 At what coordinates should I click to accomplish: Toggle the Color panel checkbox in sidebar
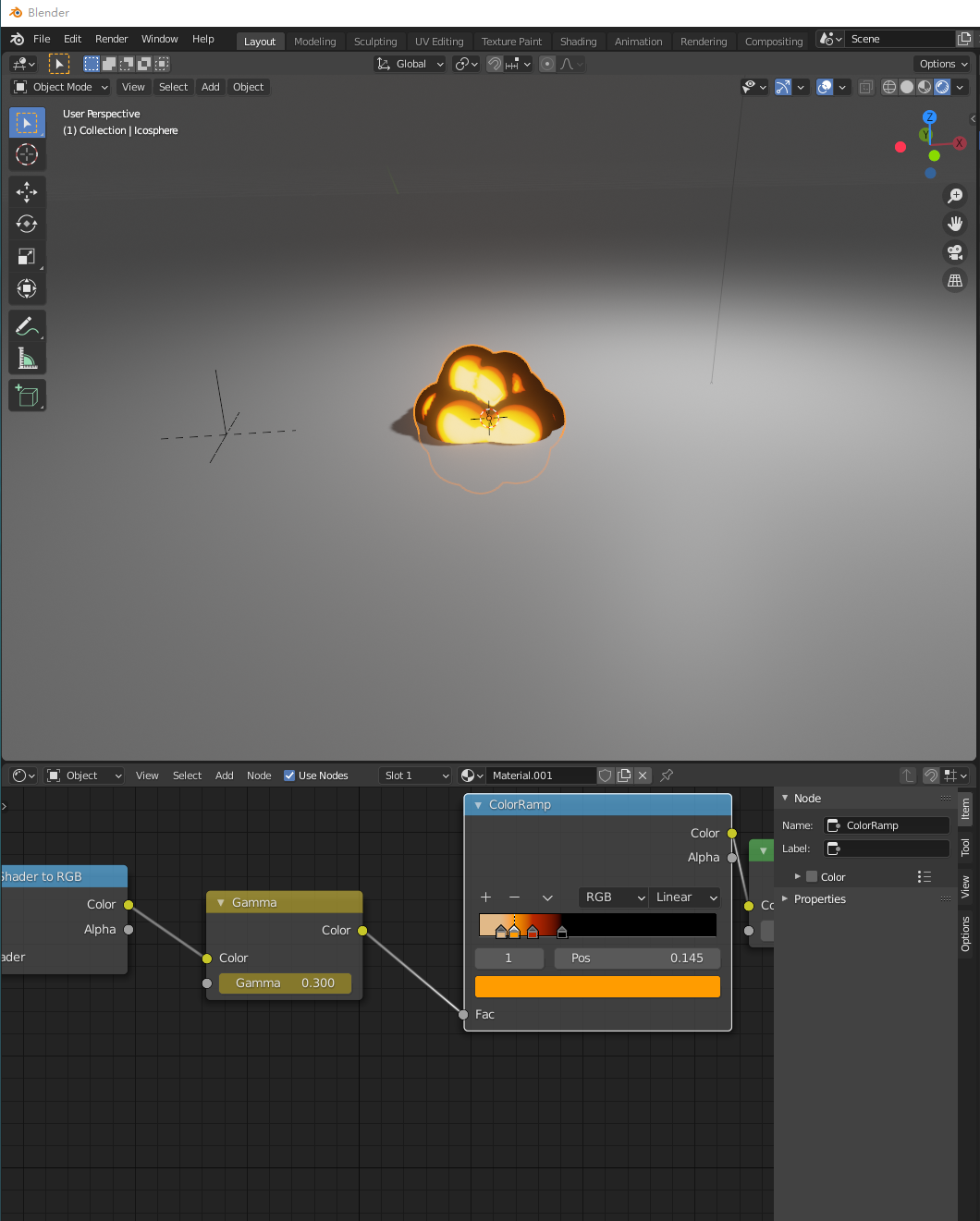[x=812, y=876]
